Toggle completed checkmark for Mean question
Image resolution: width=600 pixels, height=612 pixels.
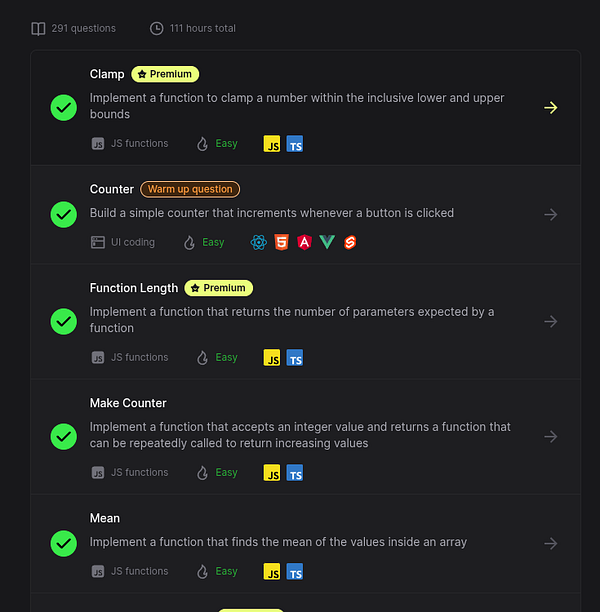point(64,543)
